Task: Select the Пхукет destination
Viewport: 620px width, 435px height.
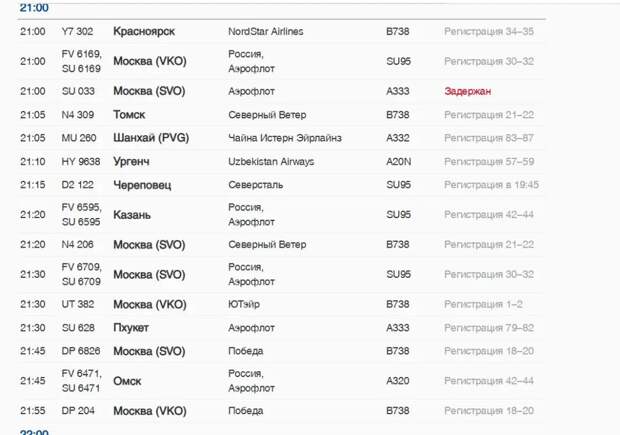Action: 131,328
